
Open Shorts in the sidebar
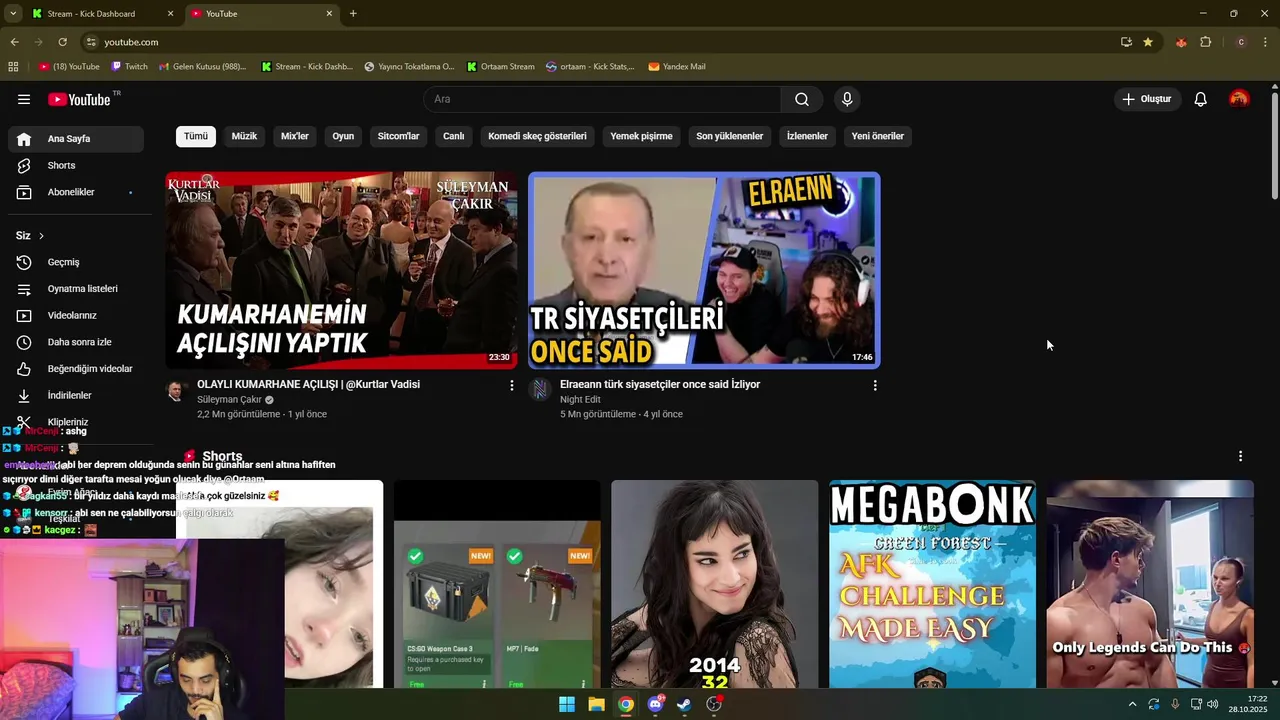pos(76,165)
